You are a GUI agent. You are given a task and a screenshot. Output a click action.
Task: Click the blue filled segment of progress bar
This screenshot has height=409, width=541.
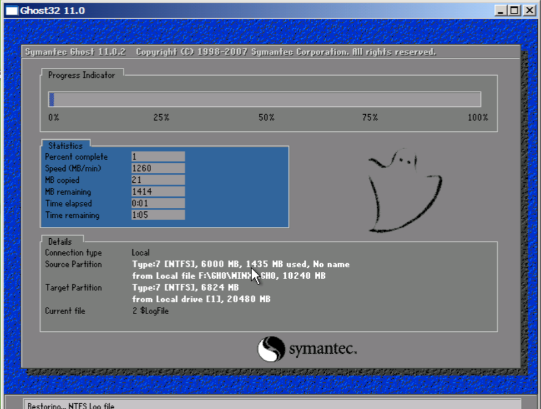pos(52,99)
